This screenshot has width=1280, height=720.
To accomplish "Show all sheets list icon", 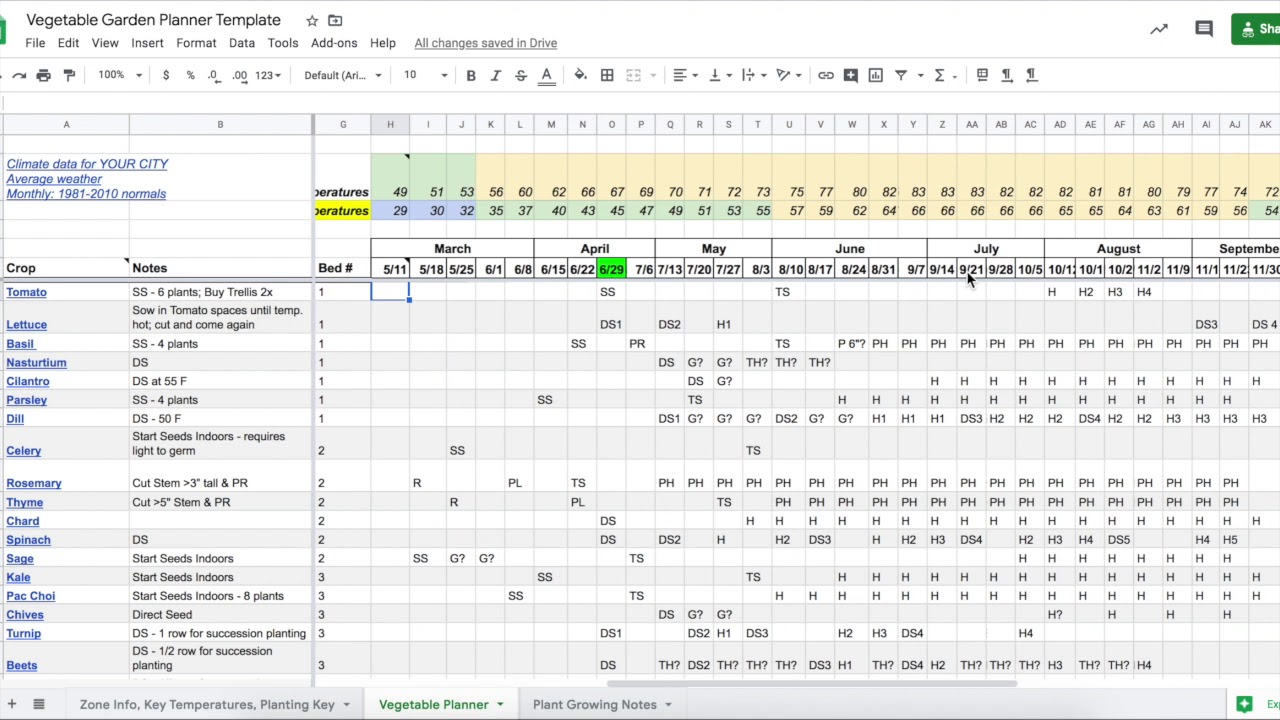I will coord(39,704).
